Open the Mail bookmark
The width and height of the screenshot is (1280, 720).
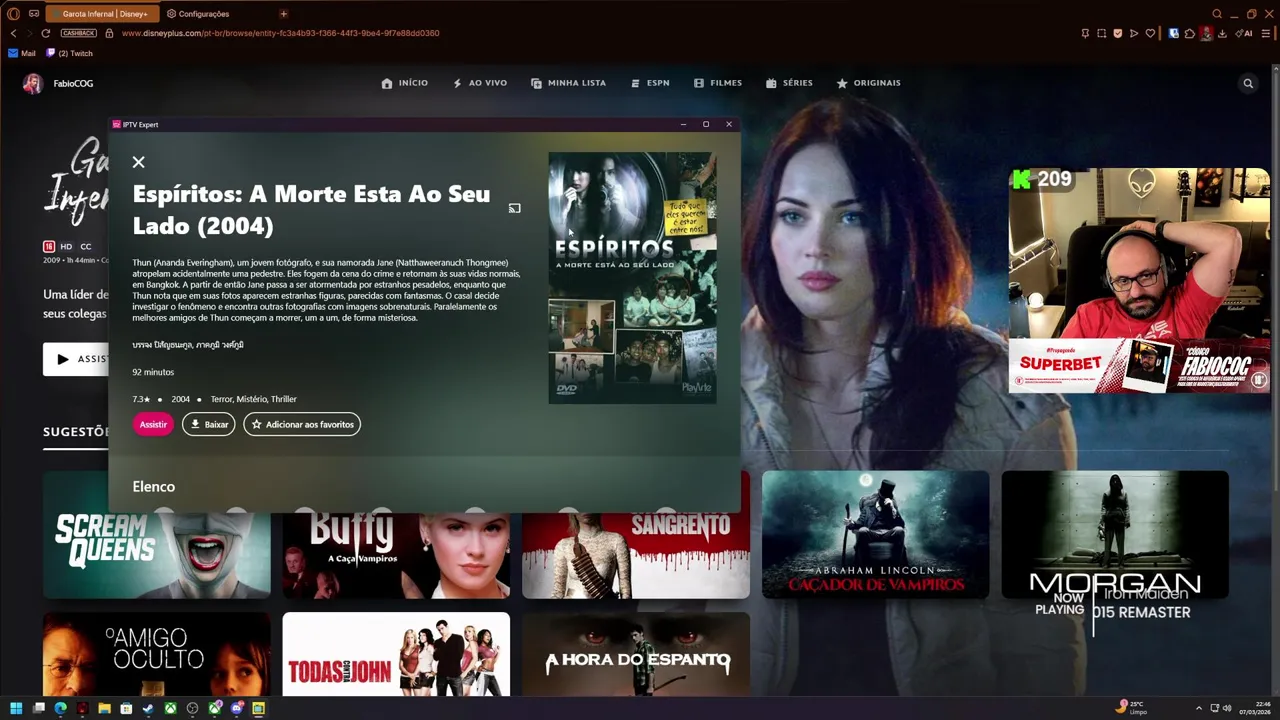tap(22, 53)
